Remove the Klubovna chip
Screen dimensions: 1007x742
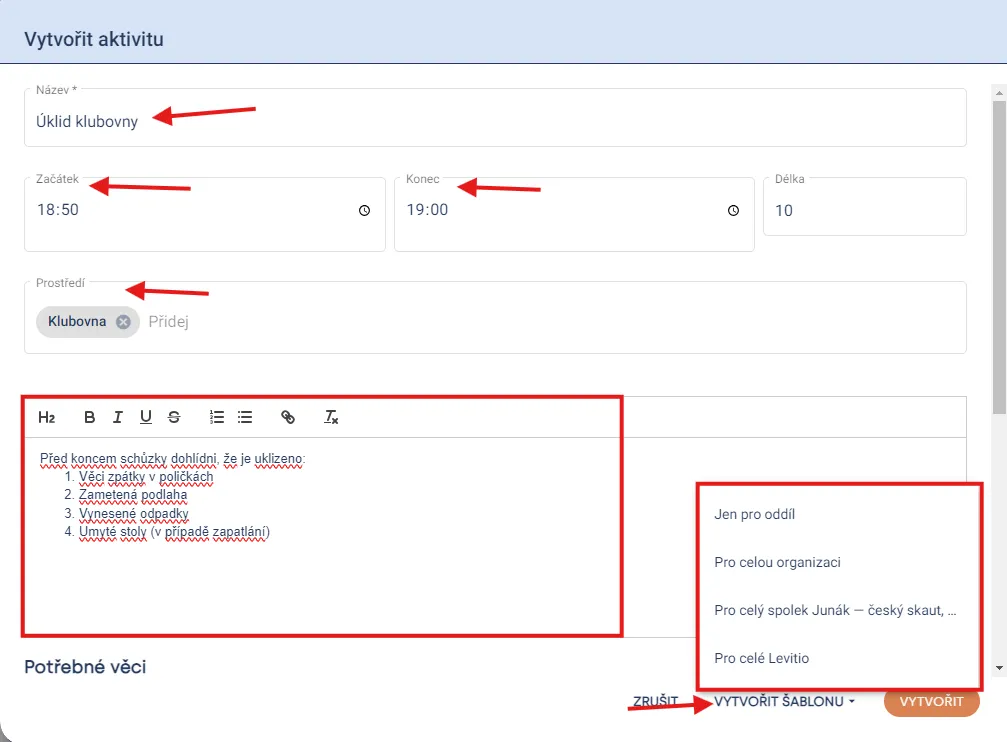point(123,322)
